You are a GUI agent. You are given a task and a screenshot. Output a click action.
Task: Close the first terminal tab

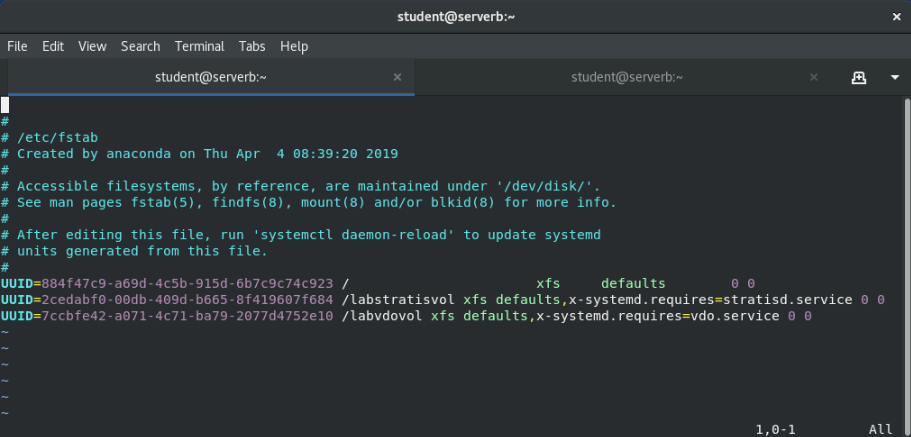click(397, 77)
